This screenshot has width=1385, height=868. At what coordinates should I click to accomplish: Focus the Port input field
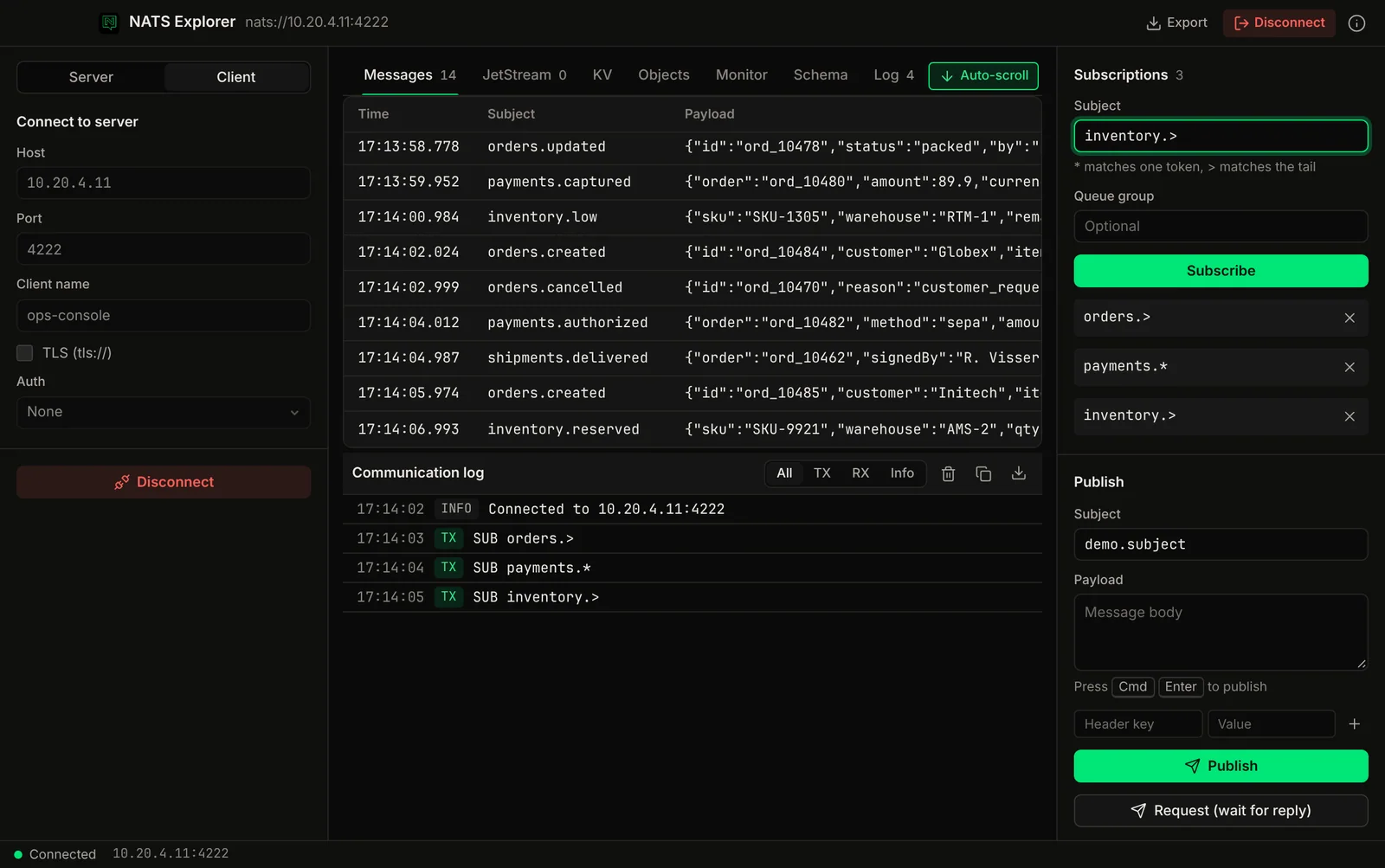tap(164, 249)
